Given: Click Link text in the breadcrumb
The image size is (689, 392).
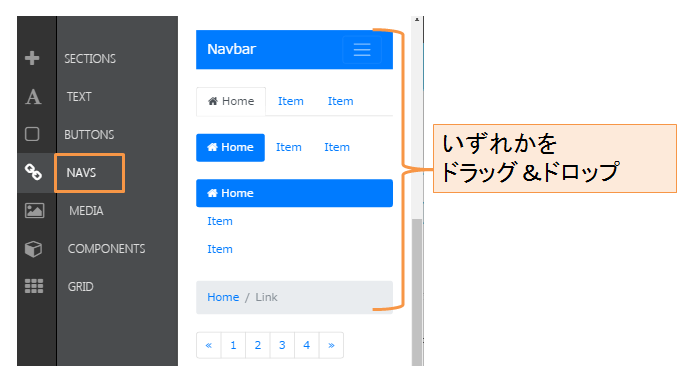Looking at the screenshot, I should click(x=266, y=298).
